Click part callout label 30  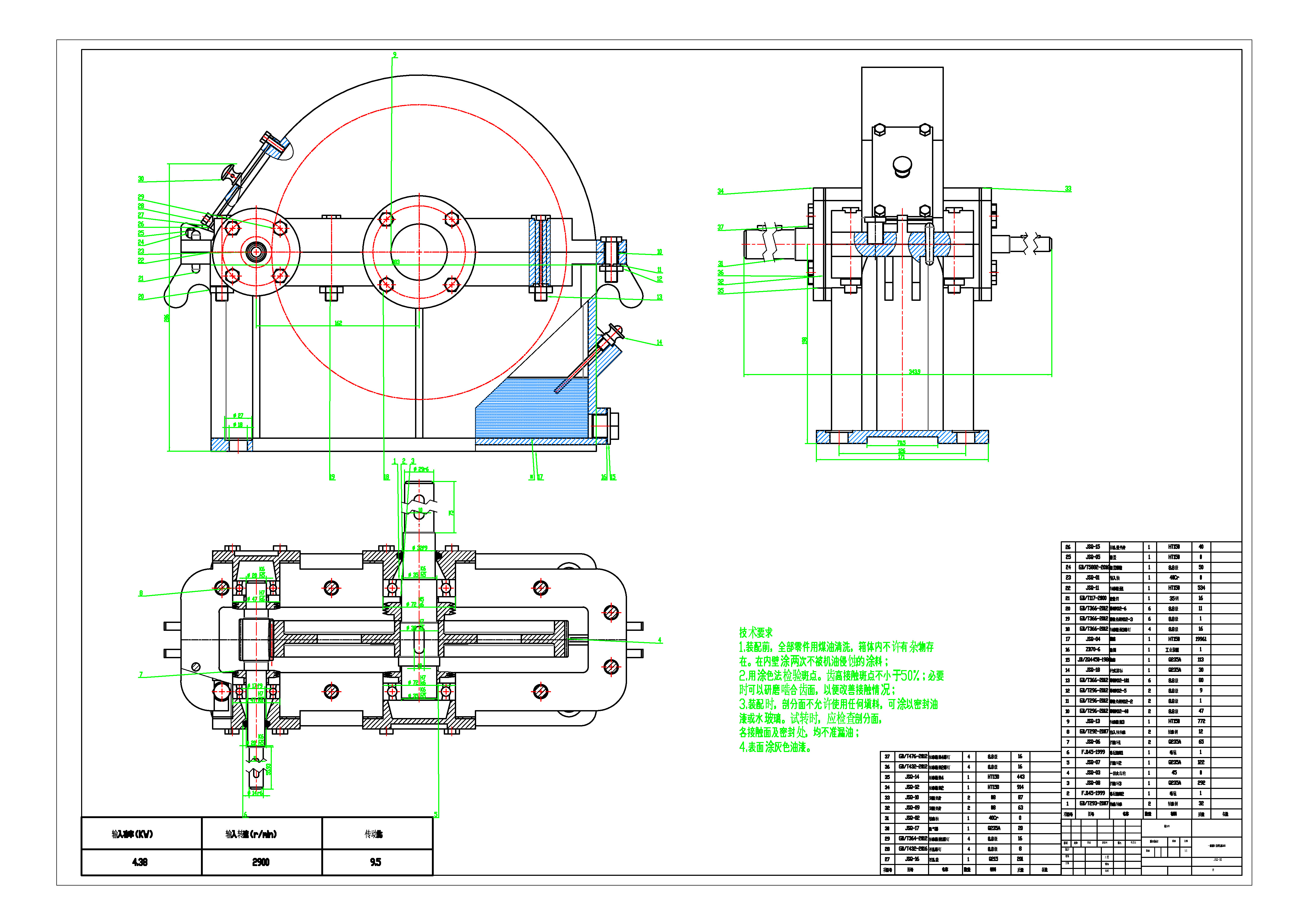[x=141, y=179]
